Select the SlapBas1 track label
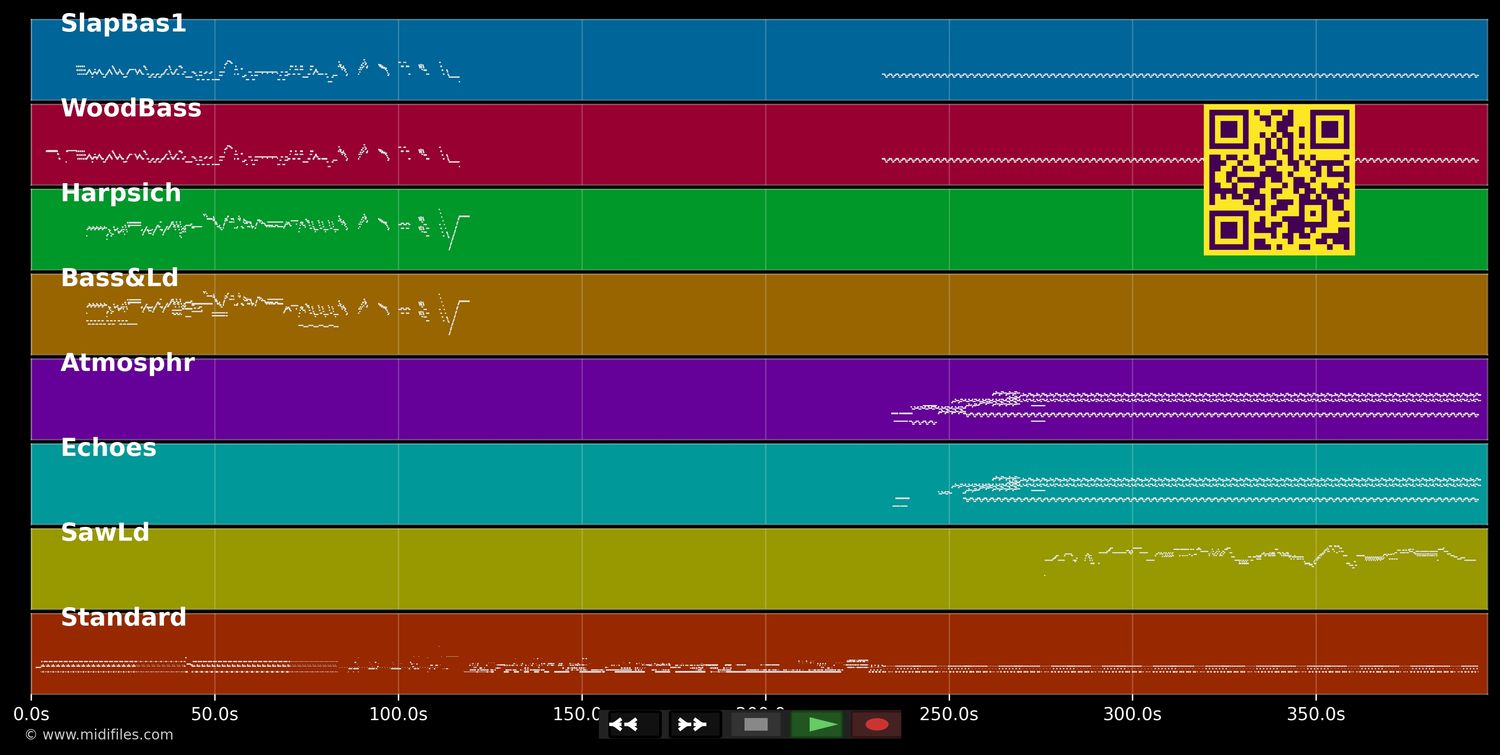This screenshot has width=1500, height=755. tap(123, 24)
